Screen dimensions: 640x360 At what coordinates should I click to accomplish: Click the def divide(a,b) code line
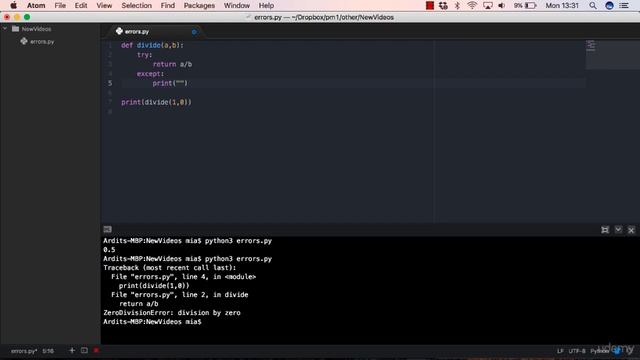[x=152, y=45]
